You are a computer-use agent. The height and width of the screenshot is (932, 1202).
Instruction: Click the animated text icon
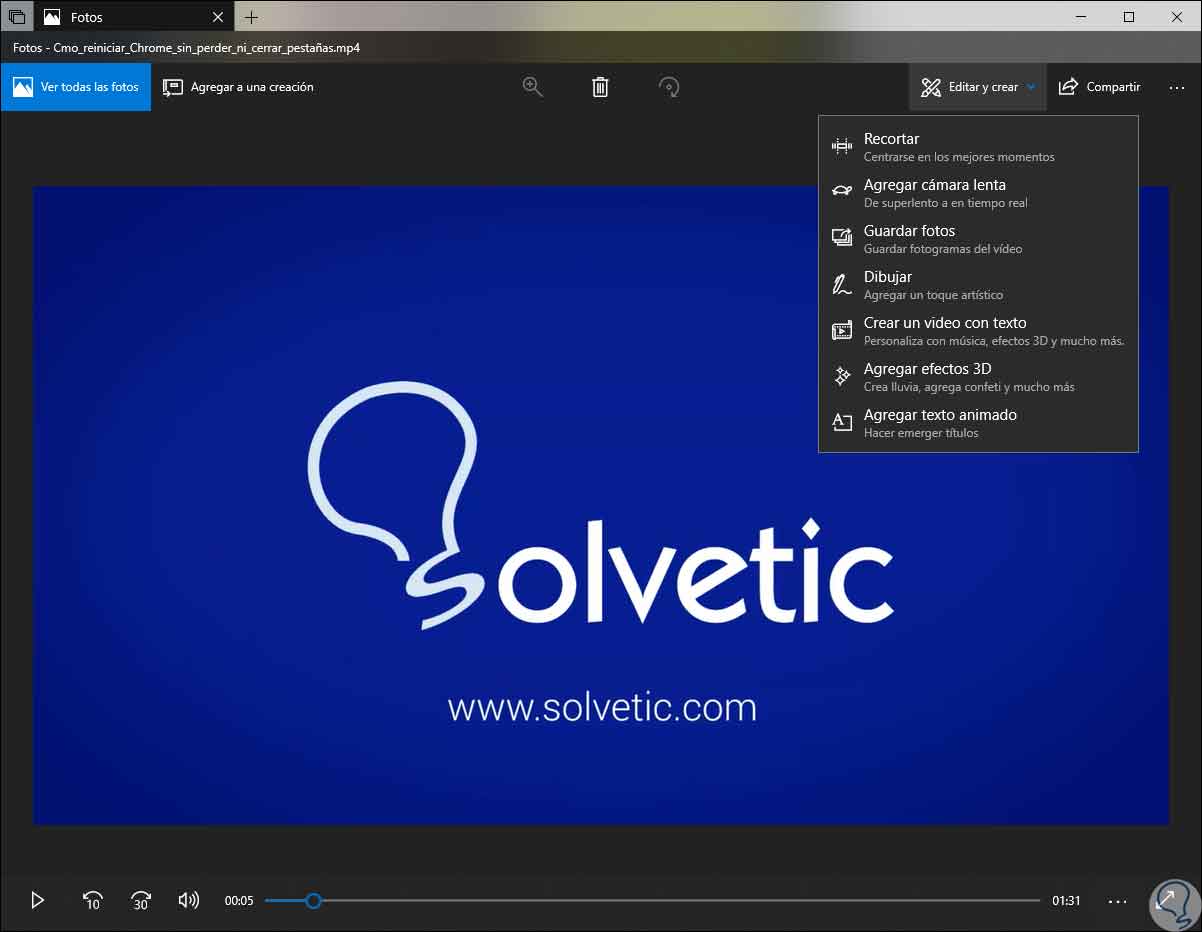pos(842,423)
